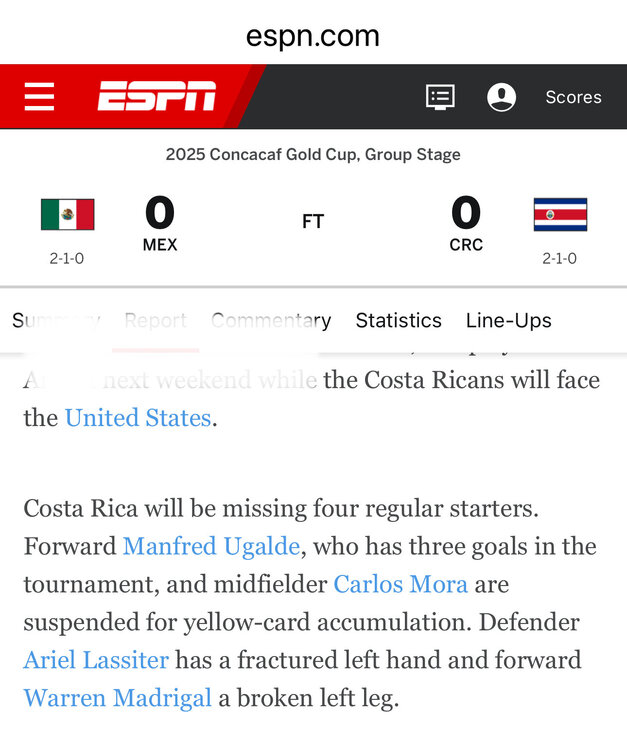Switch to the Summary tab
The width and height of the screenshot is (627, 750).
tap(55, 321)
